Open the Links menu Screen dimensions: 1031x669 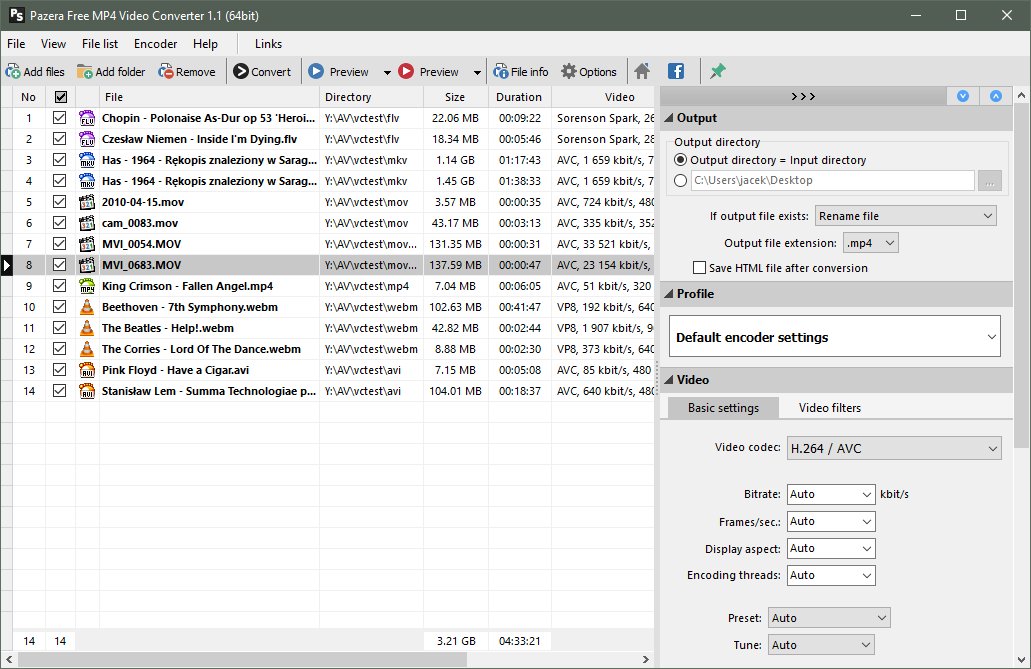click(x=268, y=43)
